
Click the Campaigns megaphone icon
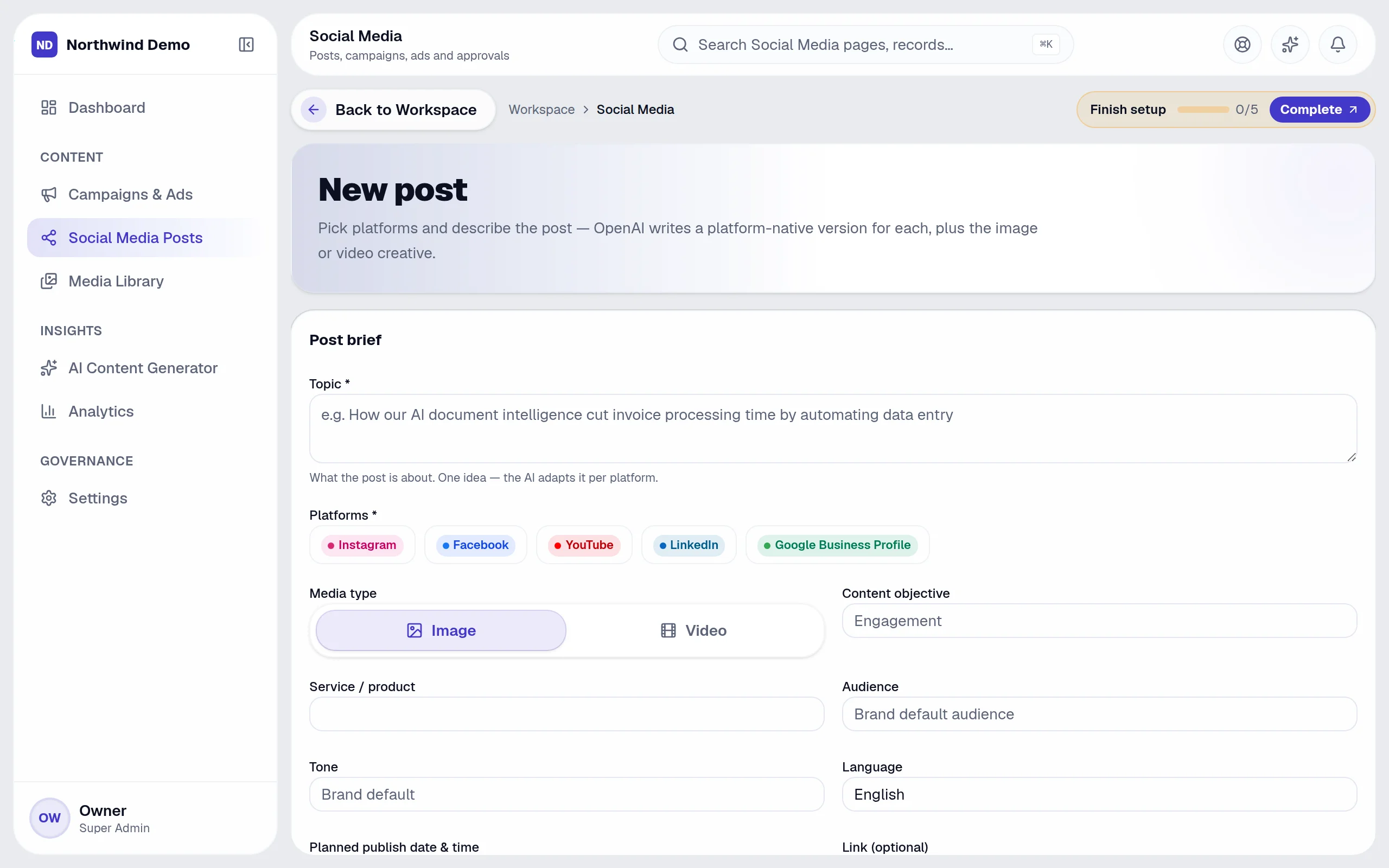click(x=49, y=194)
